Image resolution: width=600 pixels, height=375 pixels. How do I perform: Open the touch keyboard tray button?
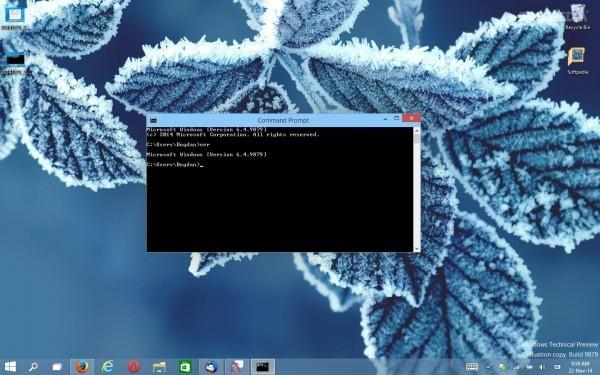tap(472, 367)
